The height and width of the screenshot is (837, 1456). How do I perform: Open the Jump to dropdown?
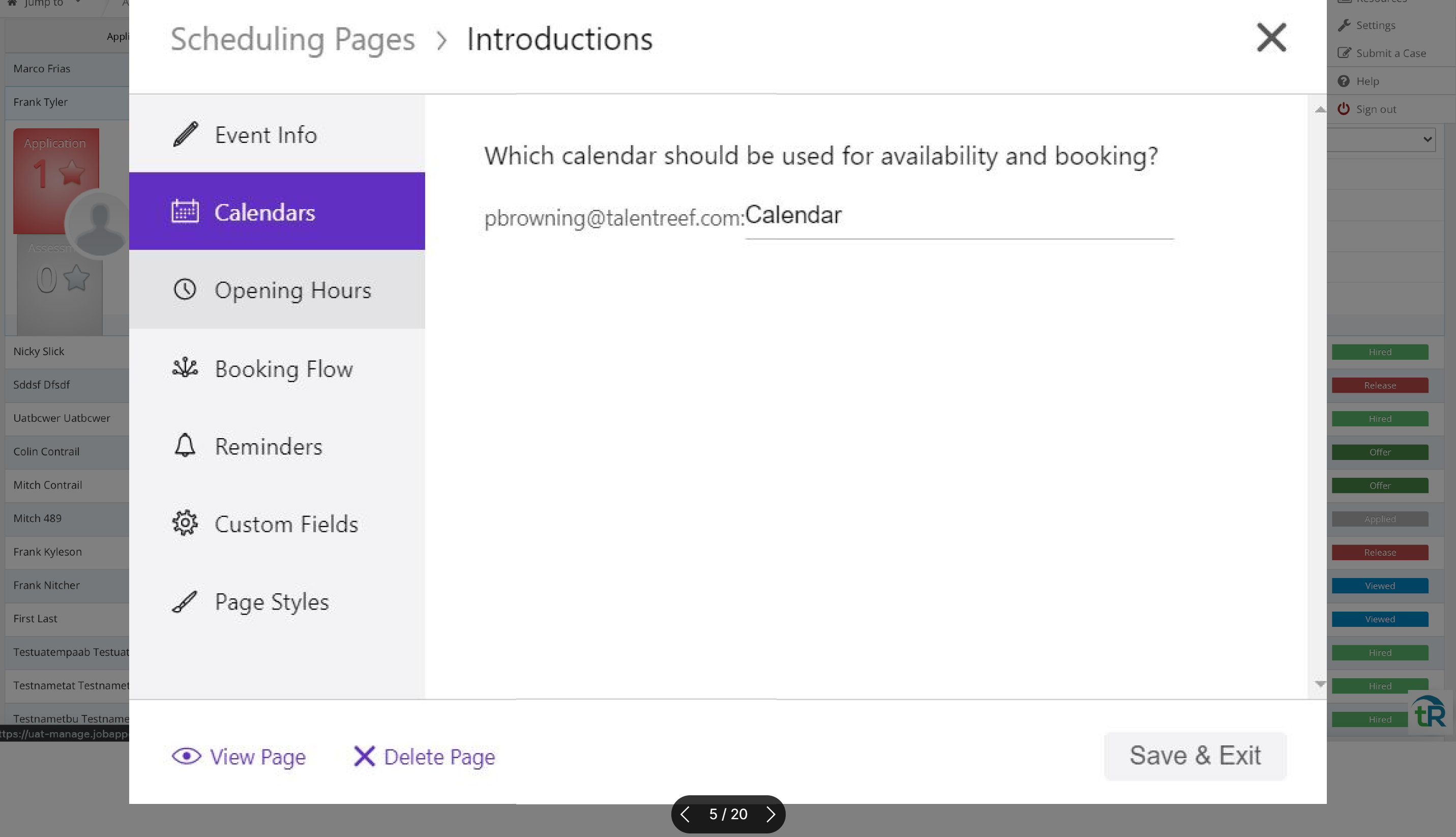[x=43, y=4]
